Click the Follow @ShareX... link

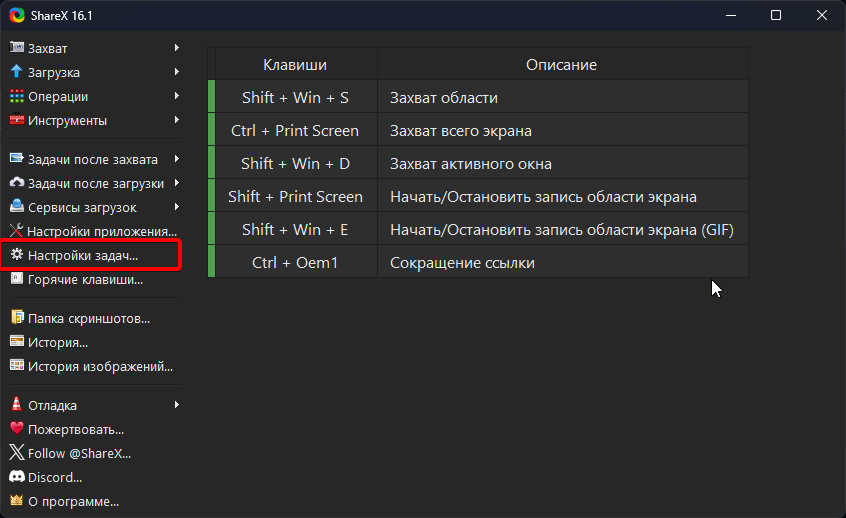[79, 453]
